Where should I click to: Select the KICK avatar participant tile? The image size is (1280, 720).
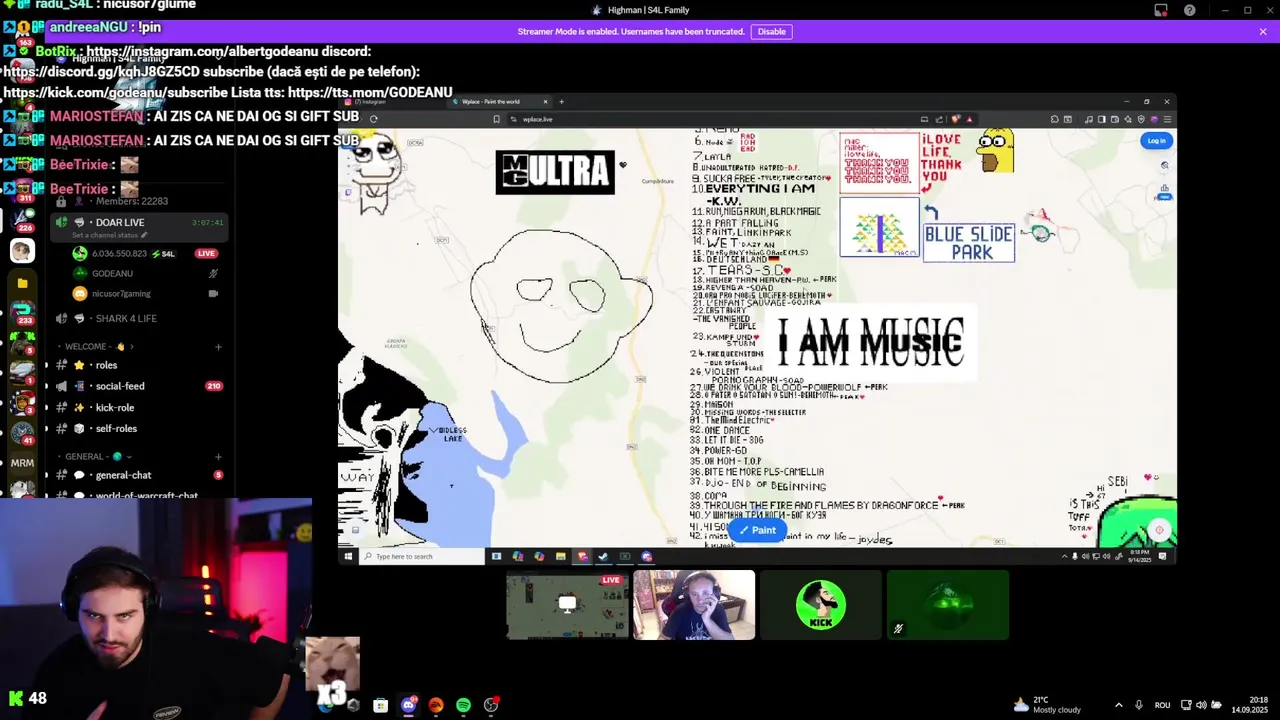point(821,605)
